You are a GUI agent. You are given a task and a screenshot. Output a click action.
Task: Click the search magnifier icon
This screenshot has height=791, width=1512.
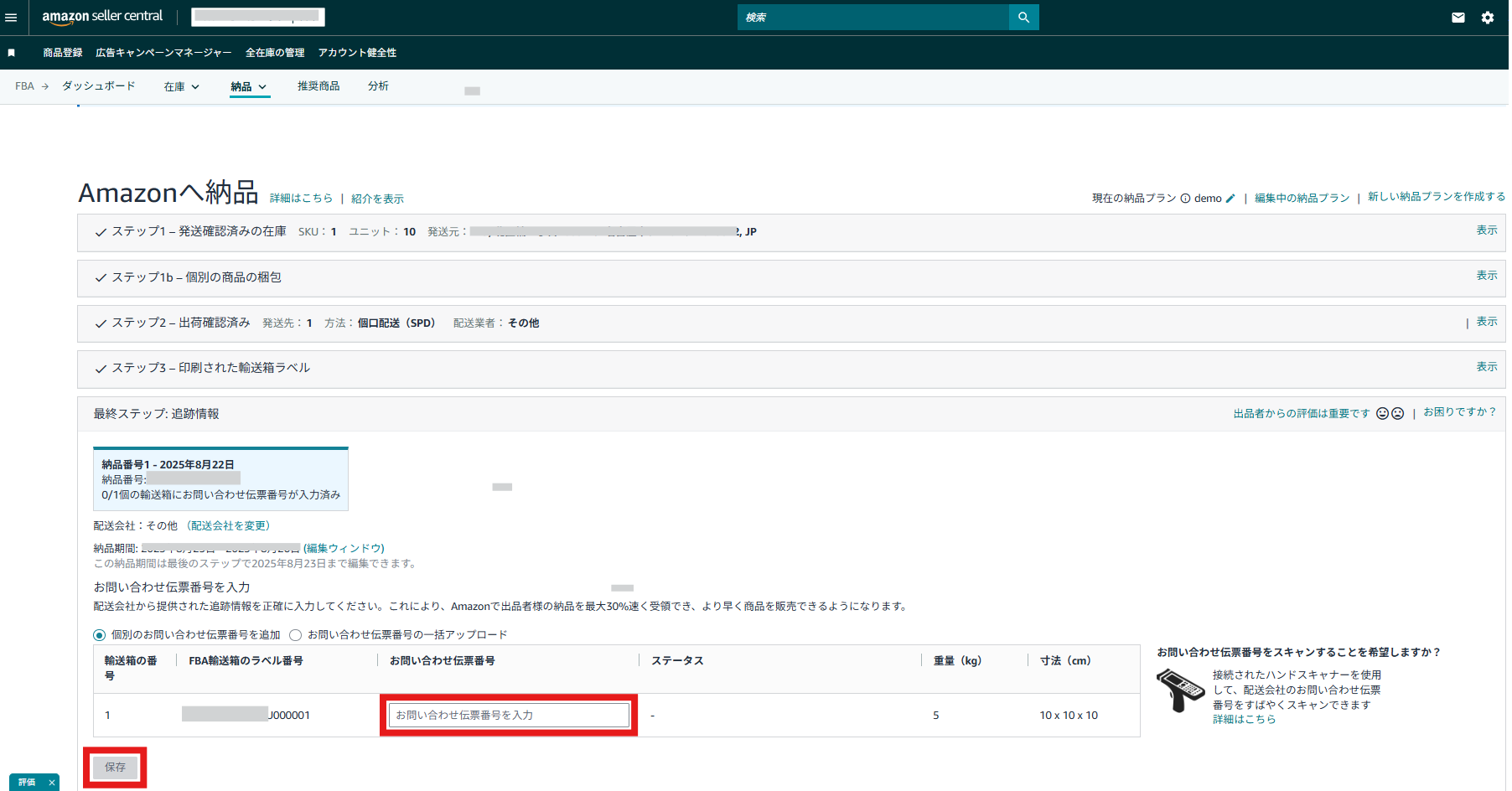pyautogui.click(x=1023, y=18)
